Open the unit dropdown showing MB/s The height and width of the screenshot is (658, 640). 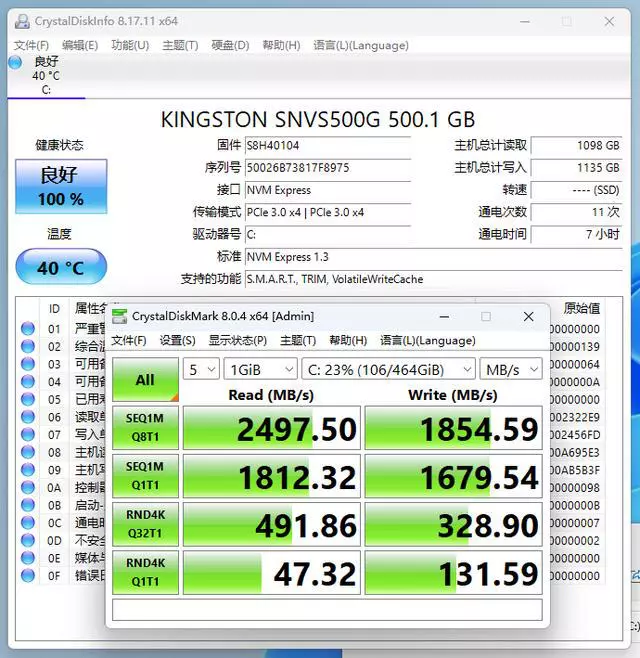[x=511, y=370]
